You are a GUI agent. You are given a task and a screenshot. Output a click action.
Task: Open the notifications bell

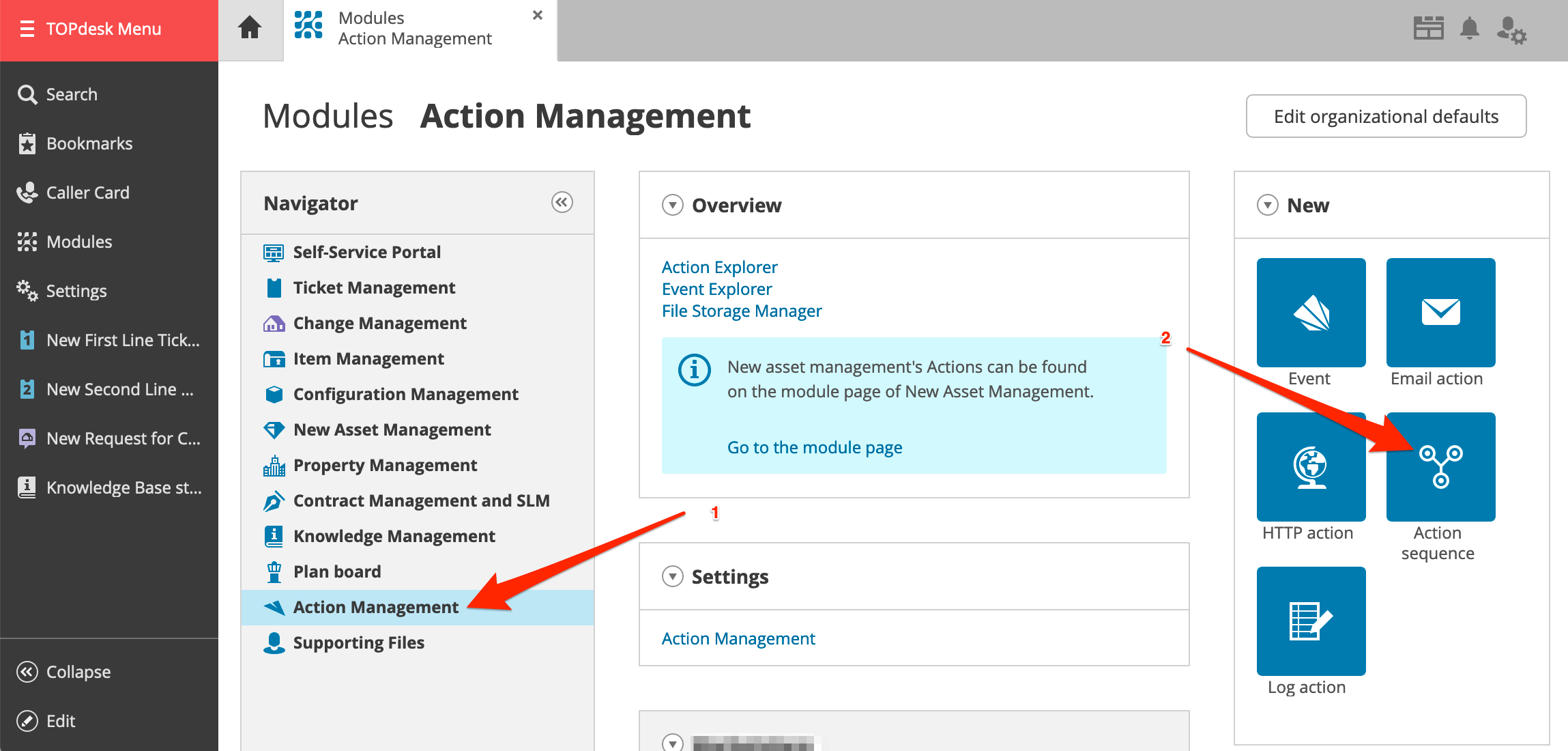tap(1469, 29)
